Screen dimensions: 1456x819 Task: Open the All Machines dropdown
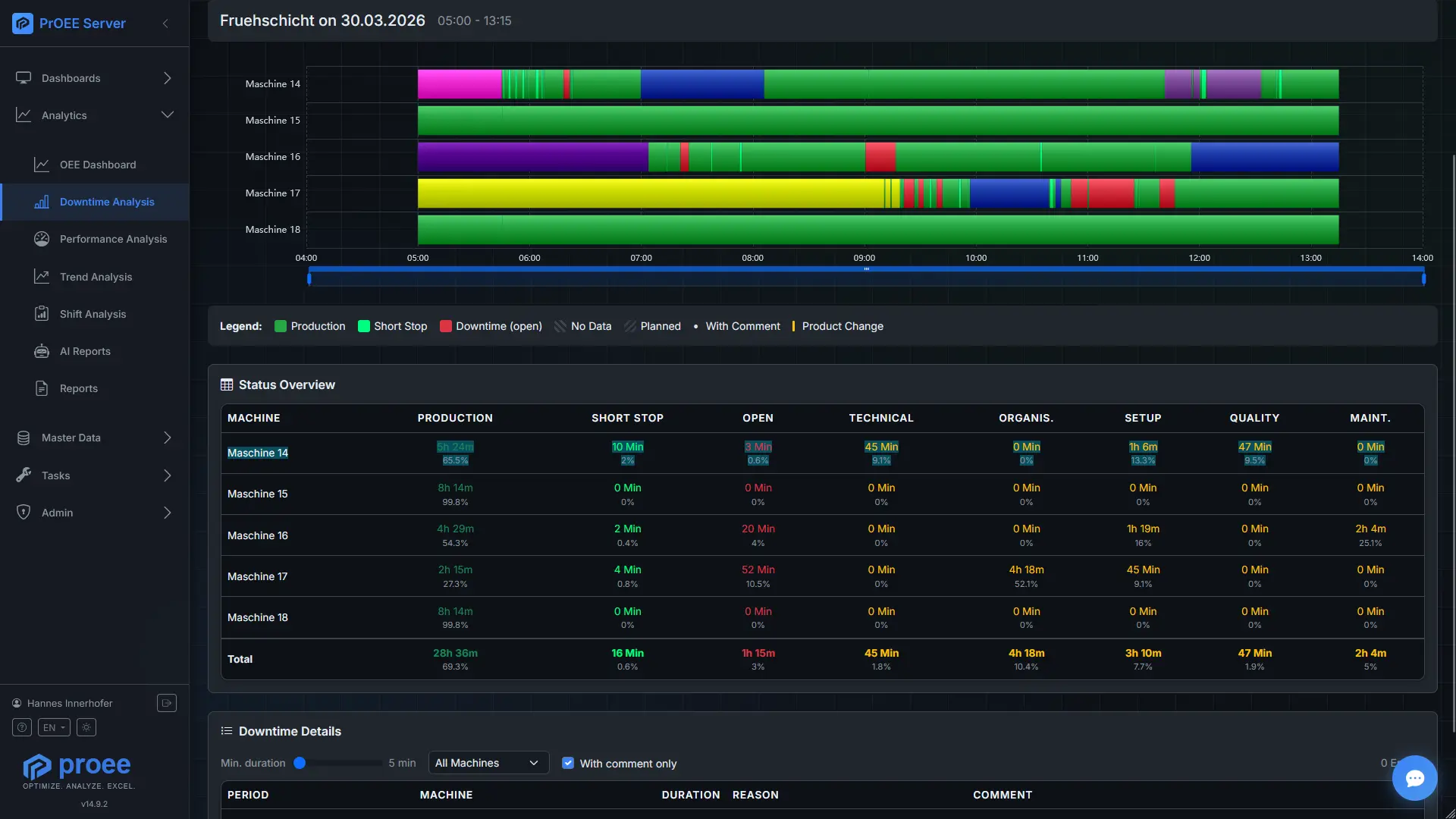tap(488, 763)
